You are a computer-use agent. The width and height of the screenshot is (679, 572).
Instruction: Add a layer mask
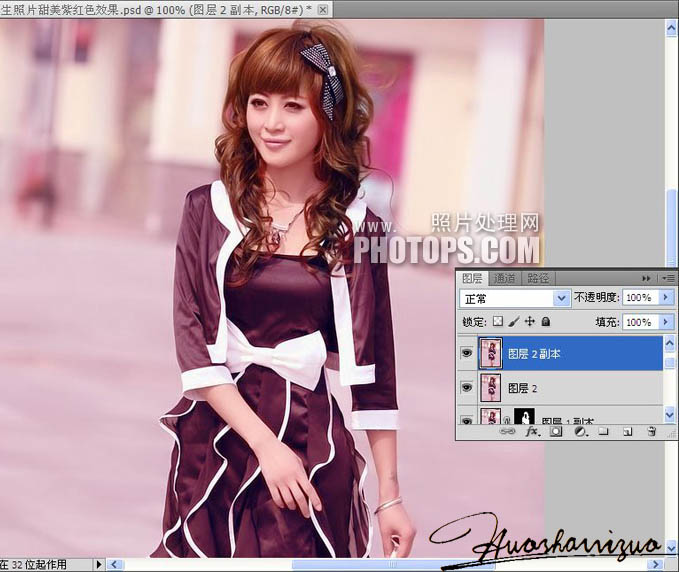click(556, 432)
